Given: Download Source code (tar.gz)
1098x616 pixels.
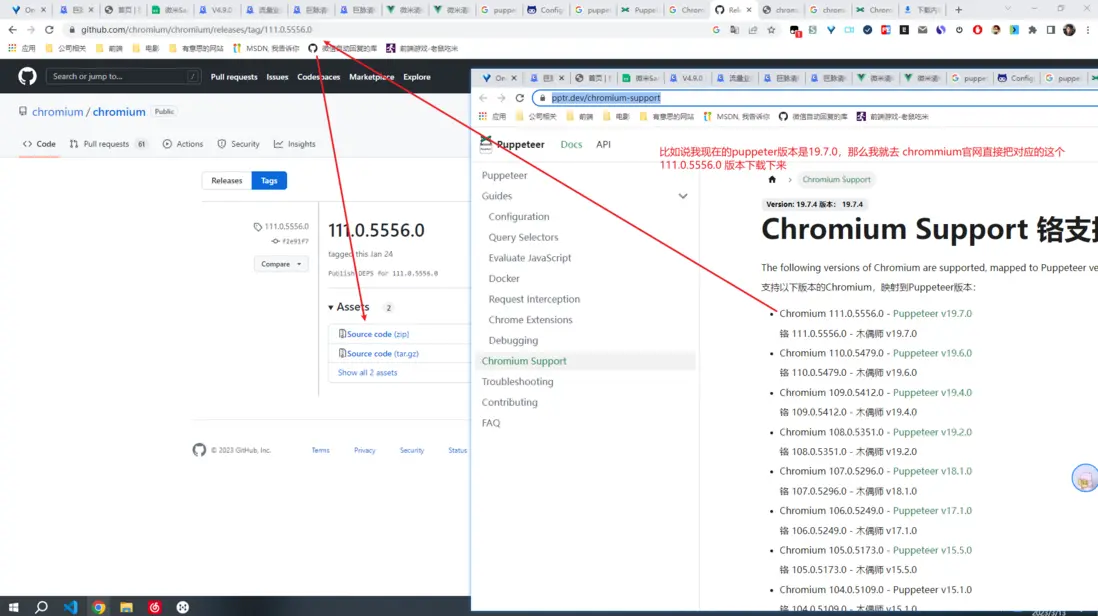Looking at the screenshot, I should coord(382,354).
